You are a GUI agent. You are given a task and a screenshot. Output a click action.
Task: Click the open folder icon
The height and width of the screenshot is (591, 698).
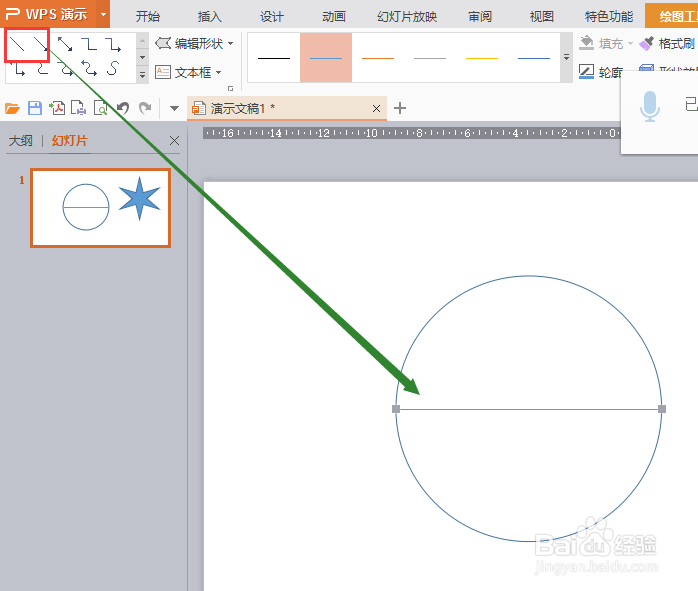pyautogui.click(x=12, y=108)
